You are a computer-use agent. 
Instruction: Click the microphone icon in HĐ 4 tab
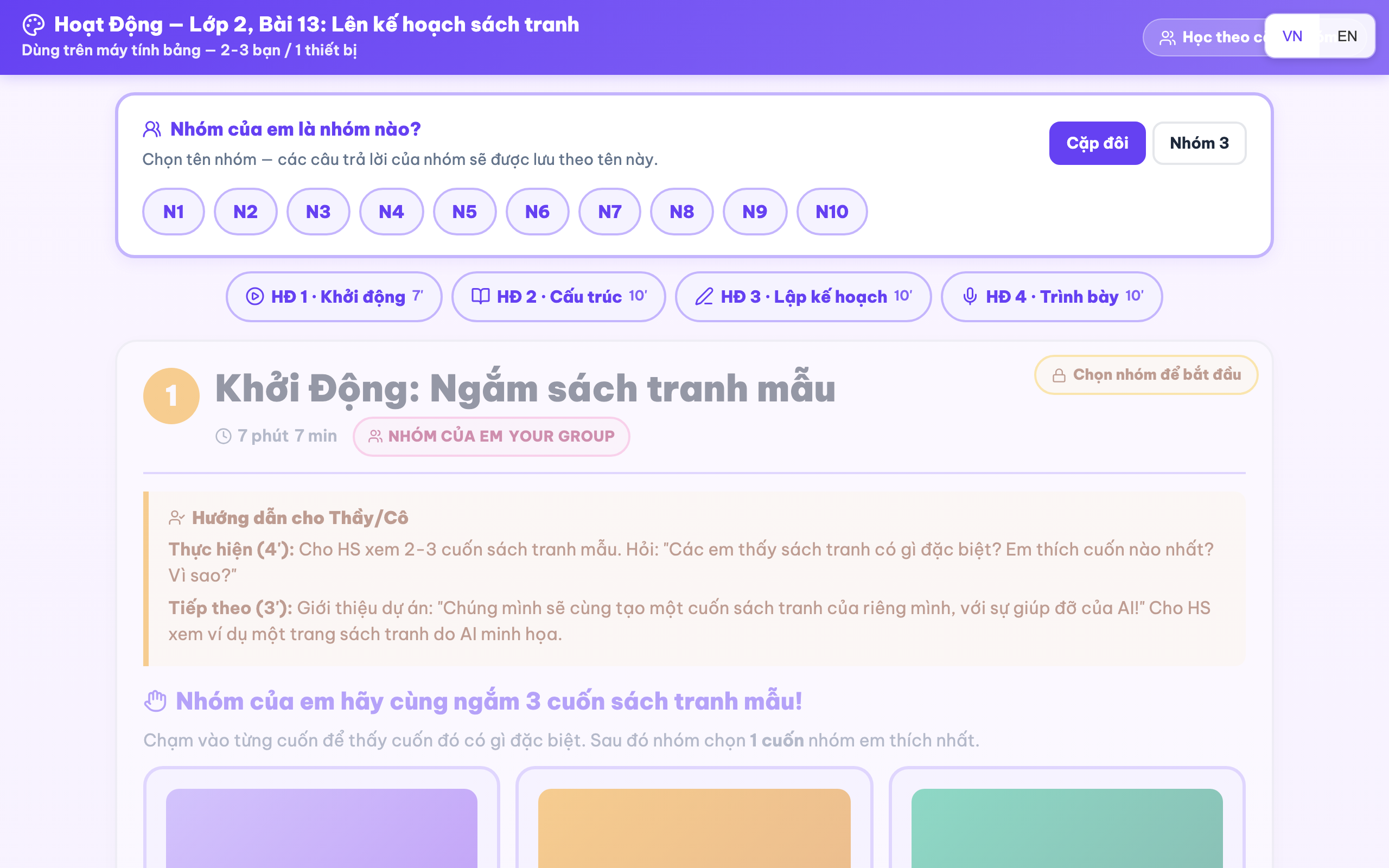point(970,296)
